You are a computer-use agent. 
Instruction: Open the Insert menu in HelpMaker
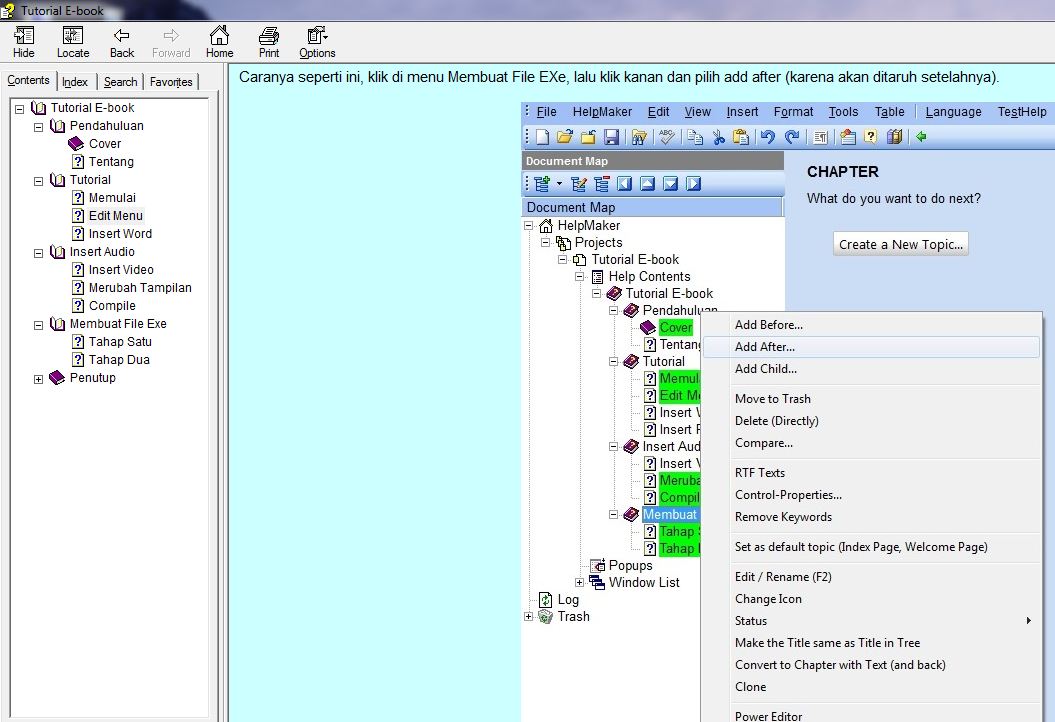742,112
